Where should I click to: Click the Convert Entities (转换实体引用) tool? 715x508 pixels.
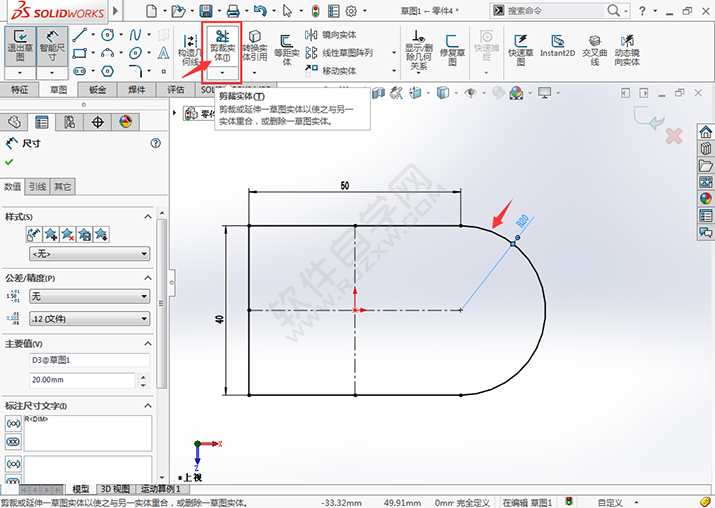coord(255,46)
